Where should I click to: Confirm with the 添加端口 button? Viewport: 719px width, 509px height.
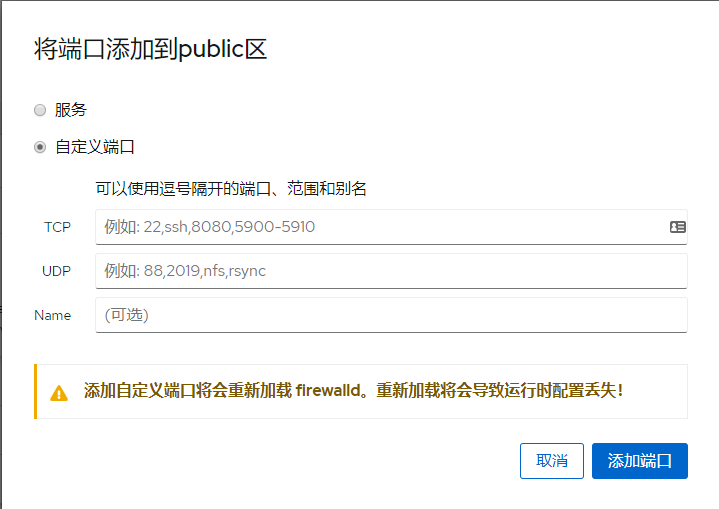(639, 461)
